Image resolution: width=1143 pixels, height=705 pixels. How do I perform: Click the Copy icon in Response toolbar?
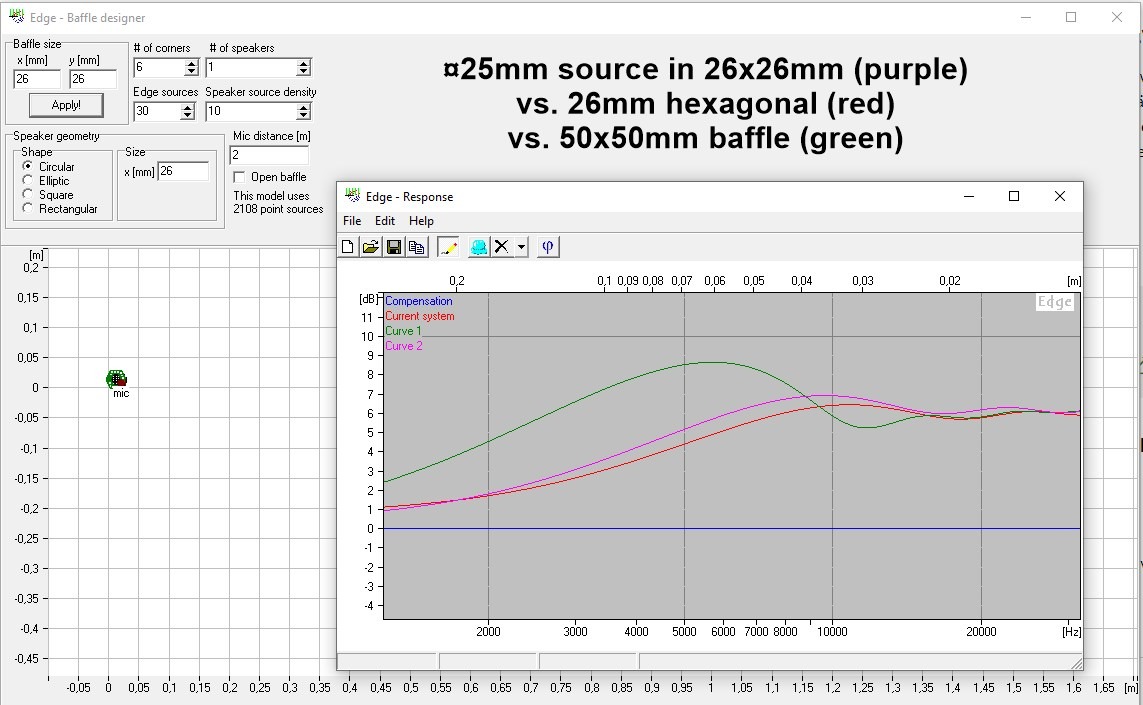pyautogui.click(x=416, y=247)
